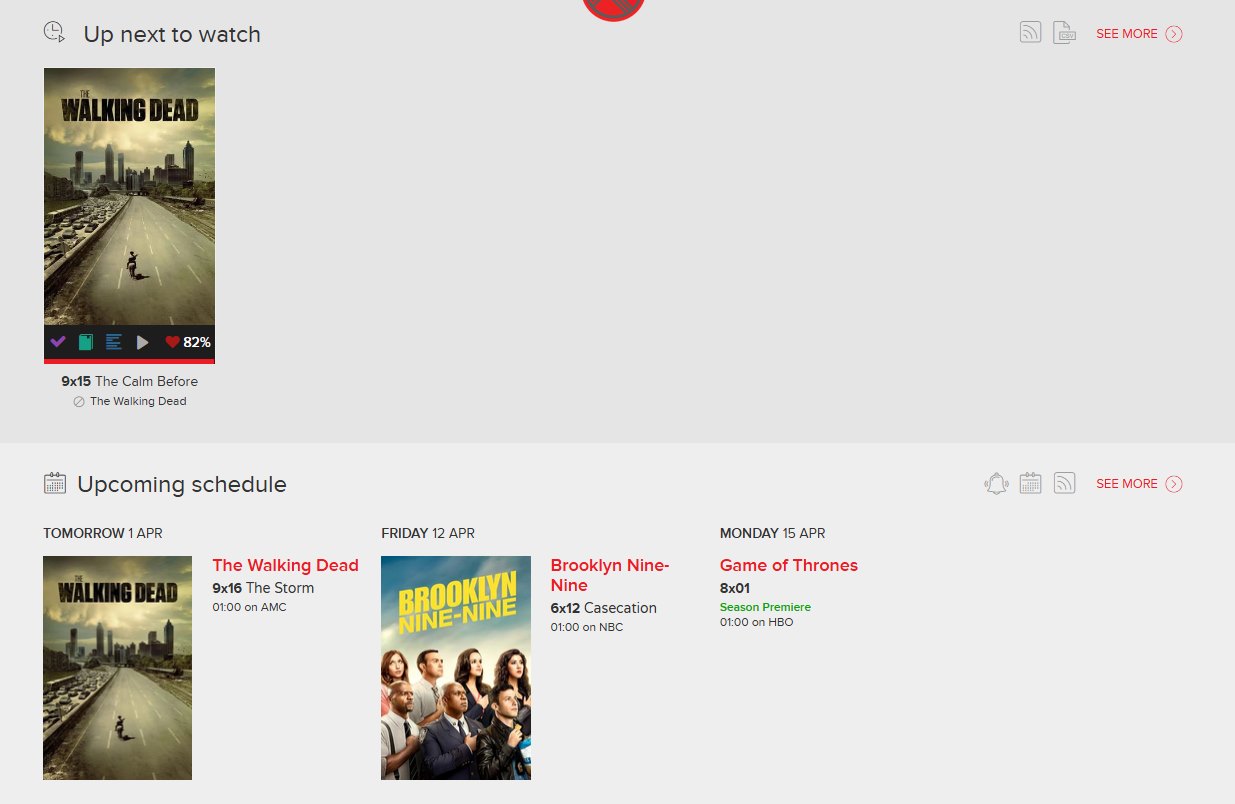Open Brooklyn Nine-Nine poster
Screen dimensions: 1235x804
[456, 668]
